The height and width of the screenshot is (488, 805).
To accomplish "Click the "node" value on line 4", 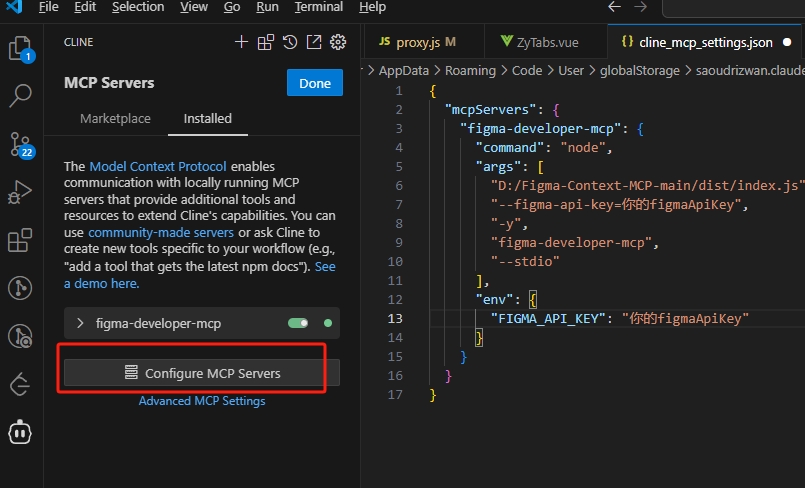I will pyautogui.click(x=583, y=147).
